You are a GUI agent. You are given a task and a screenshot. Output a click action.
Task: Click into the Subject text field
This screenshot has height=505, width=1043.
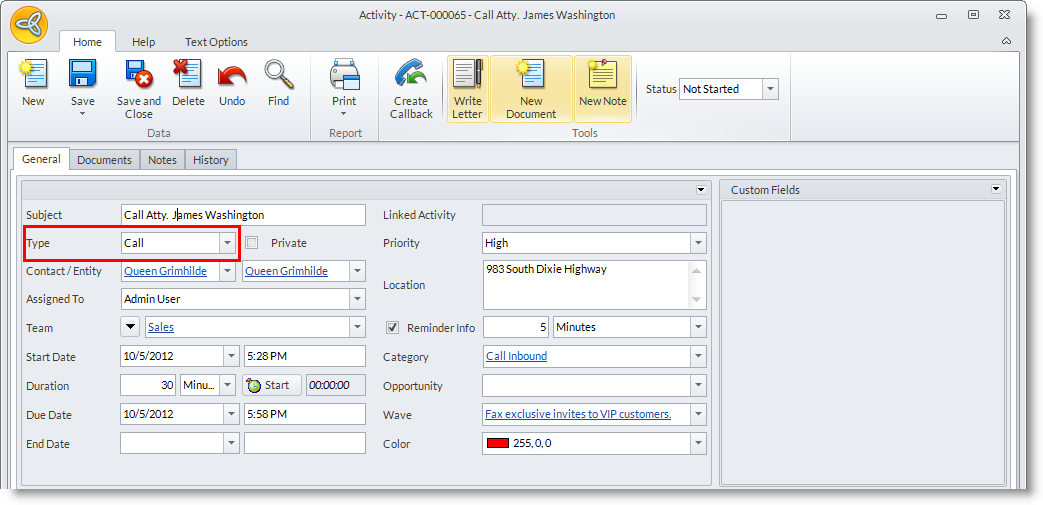coord(242,215)
